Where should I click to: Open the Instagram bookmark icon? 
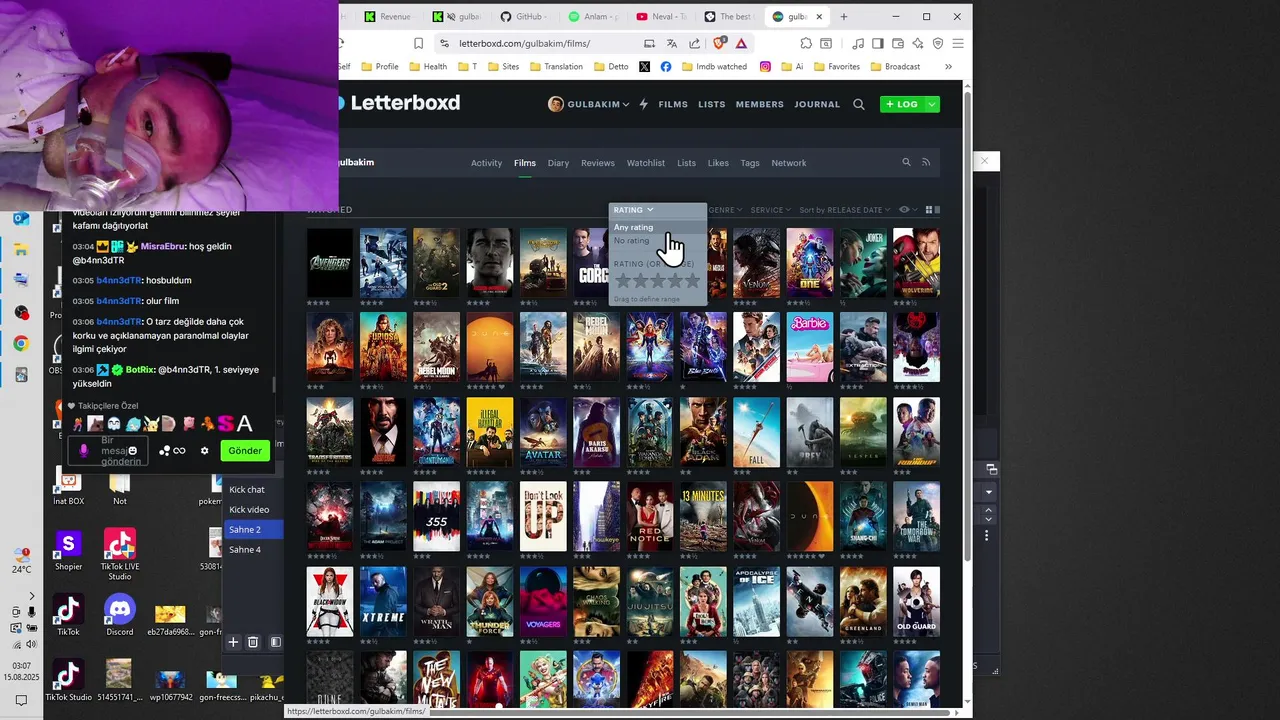click(x=765, y=67)
